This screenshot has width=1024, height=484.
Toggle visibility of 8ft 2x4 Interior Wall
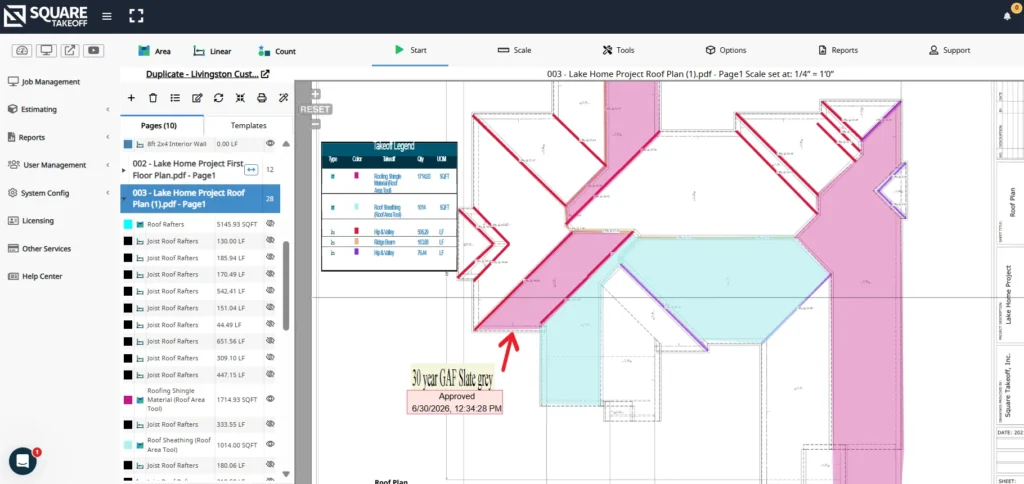point(270,144)
